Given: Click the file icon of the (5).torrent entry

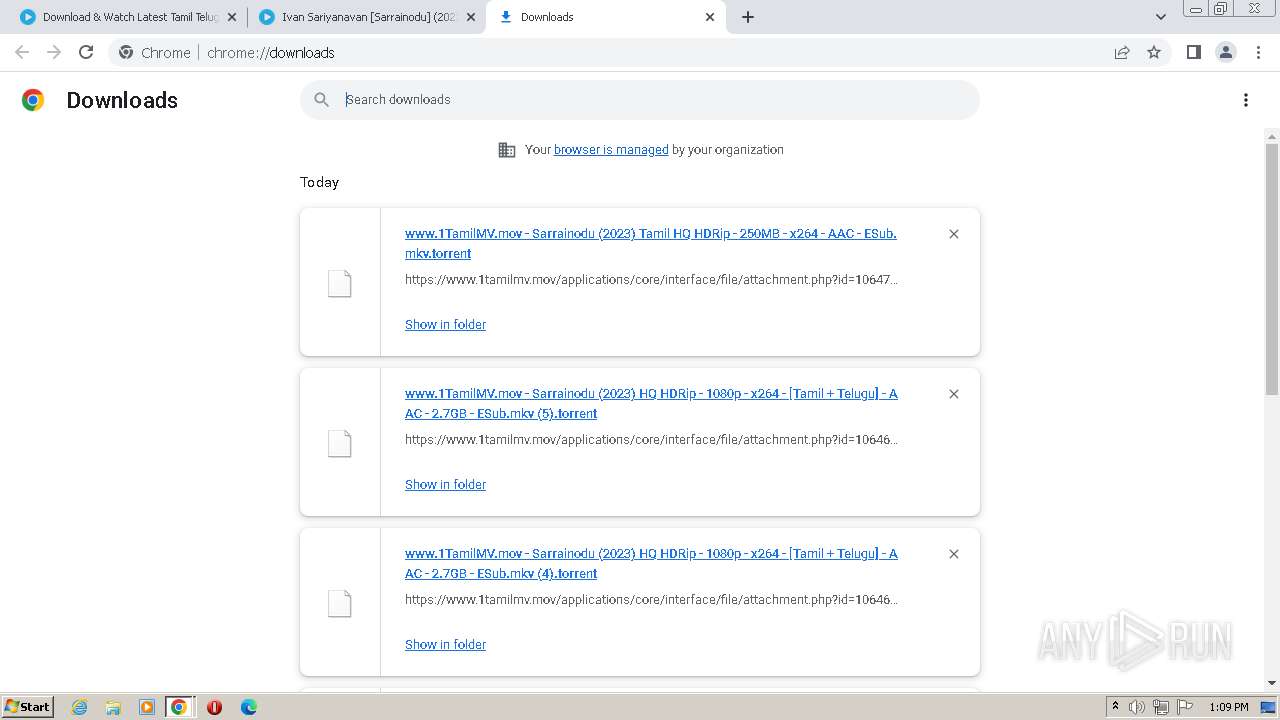Looking at the screenshot, I should click(340, 444).
